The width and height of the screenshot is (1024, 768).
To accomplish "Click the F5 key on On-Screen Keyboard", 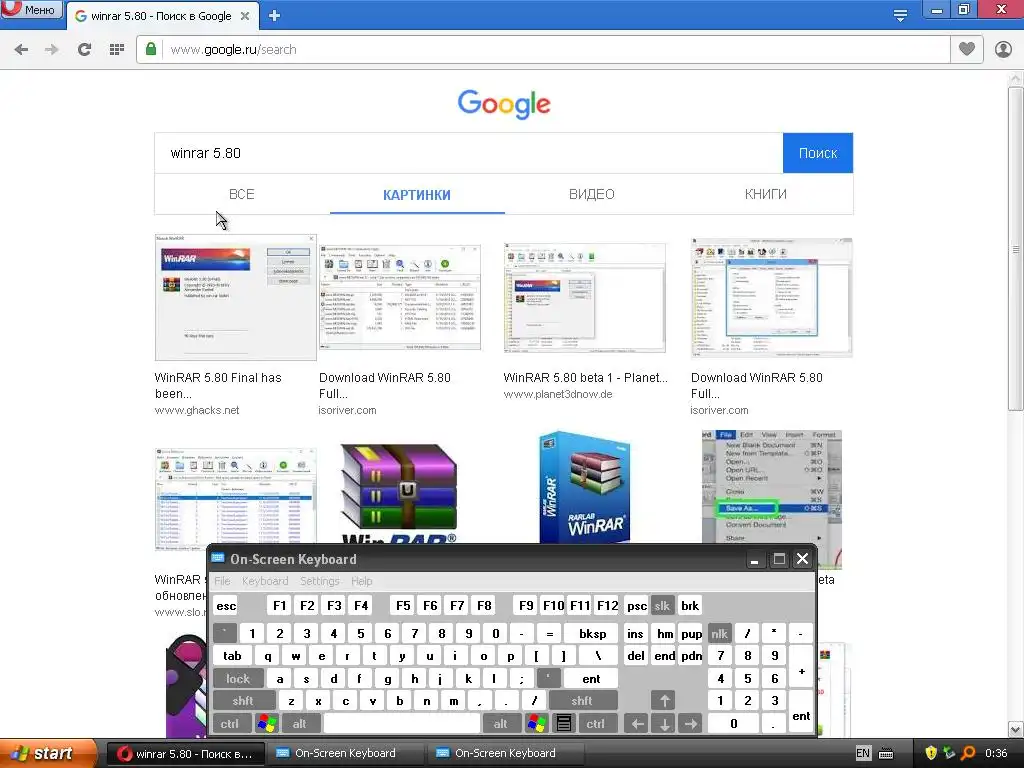I will click(403, 605).
